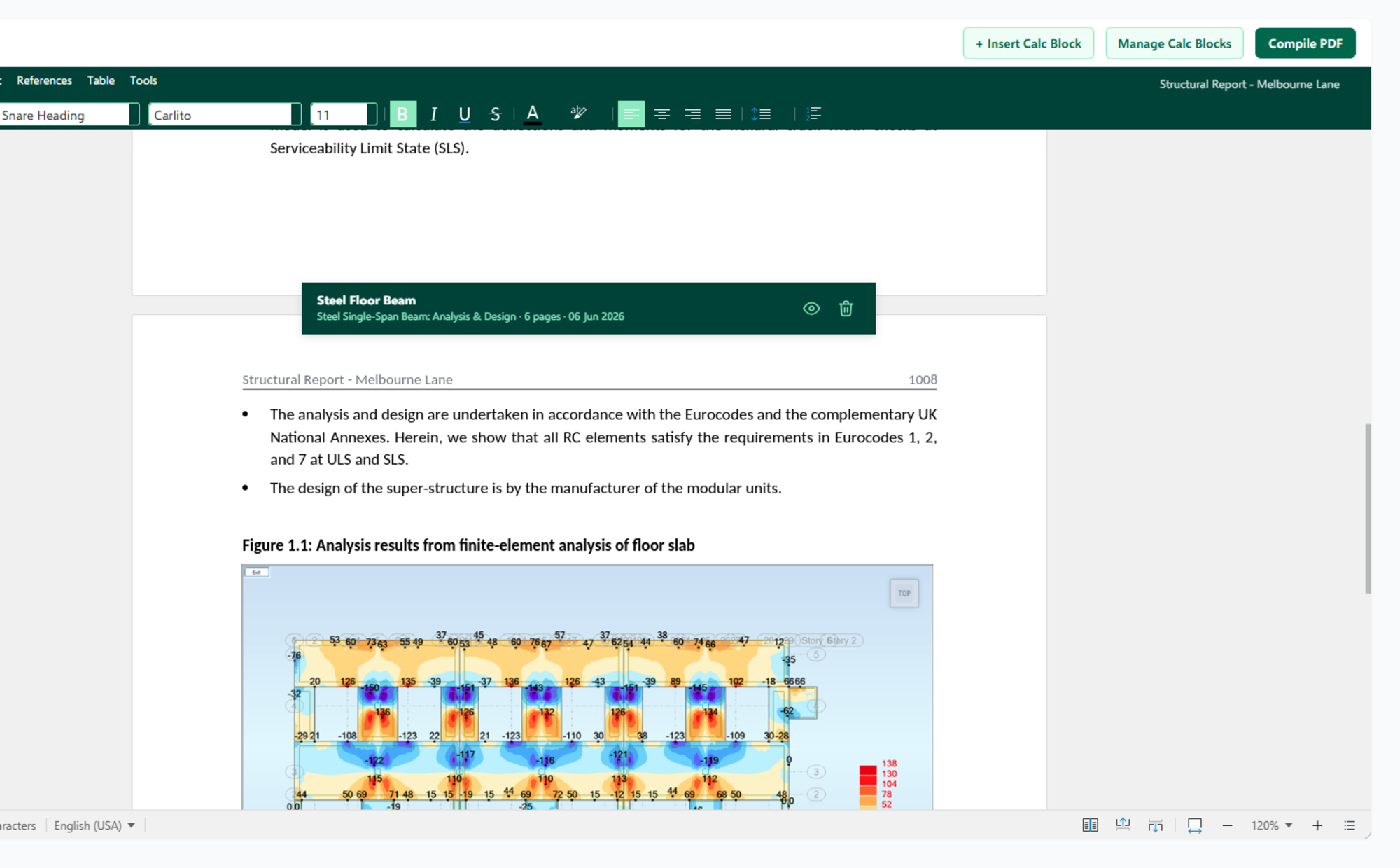Toggle strikethrough formatting
The width and height of the screenshot is (1400, 868).
tap(495, 114)
